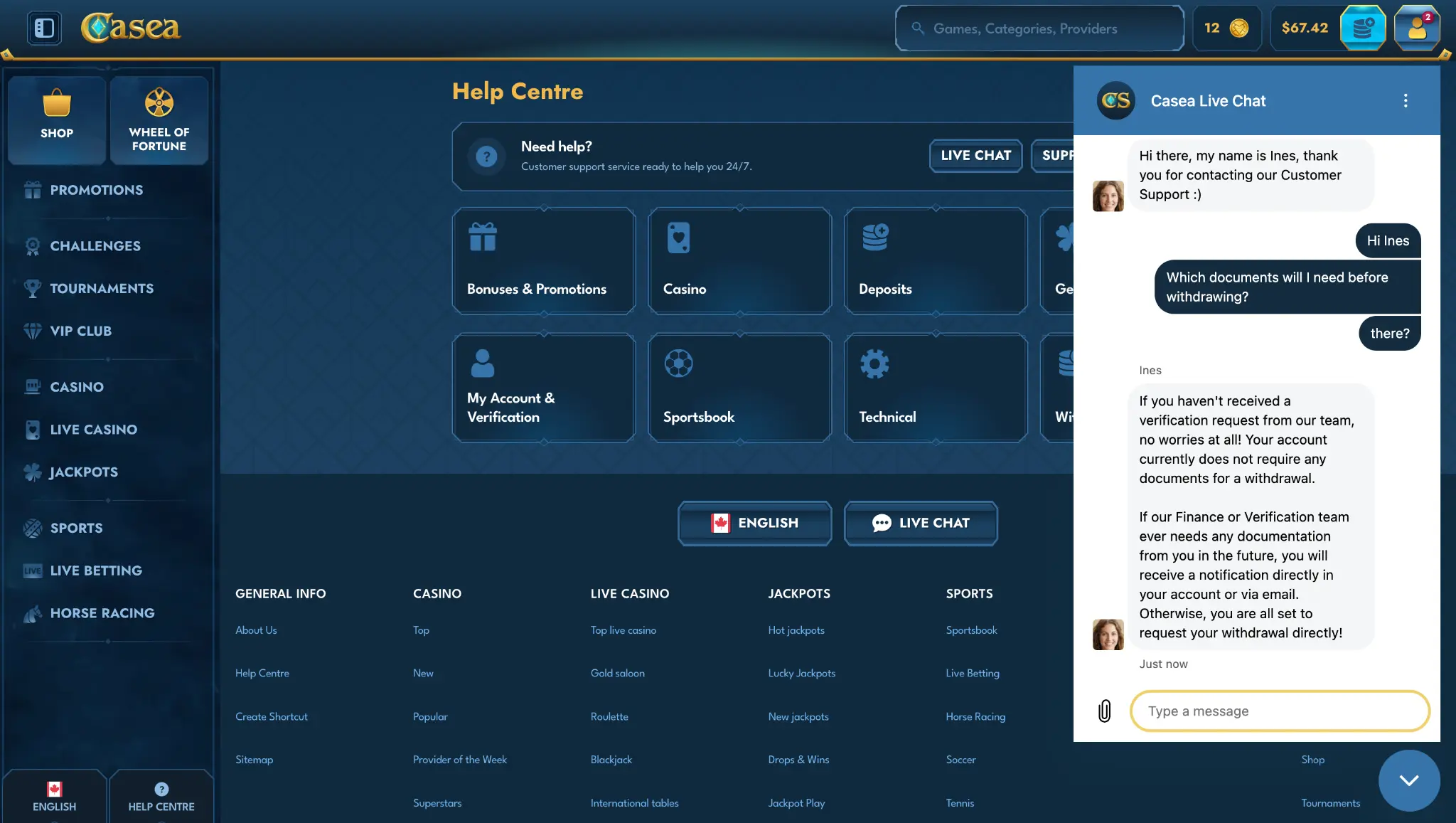Open the Create Shortcut footer link
The image size is (1456, 823).
[x=272, y=716]
